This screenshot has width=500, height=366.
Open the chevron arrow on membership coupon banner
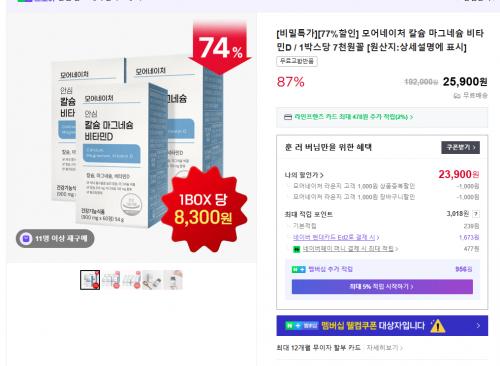point(478,326)
